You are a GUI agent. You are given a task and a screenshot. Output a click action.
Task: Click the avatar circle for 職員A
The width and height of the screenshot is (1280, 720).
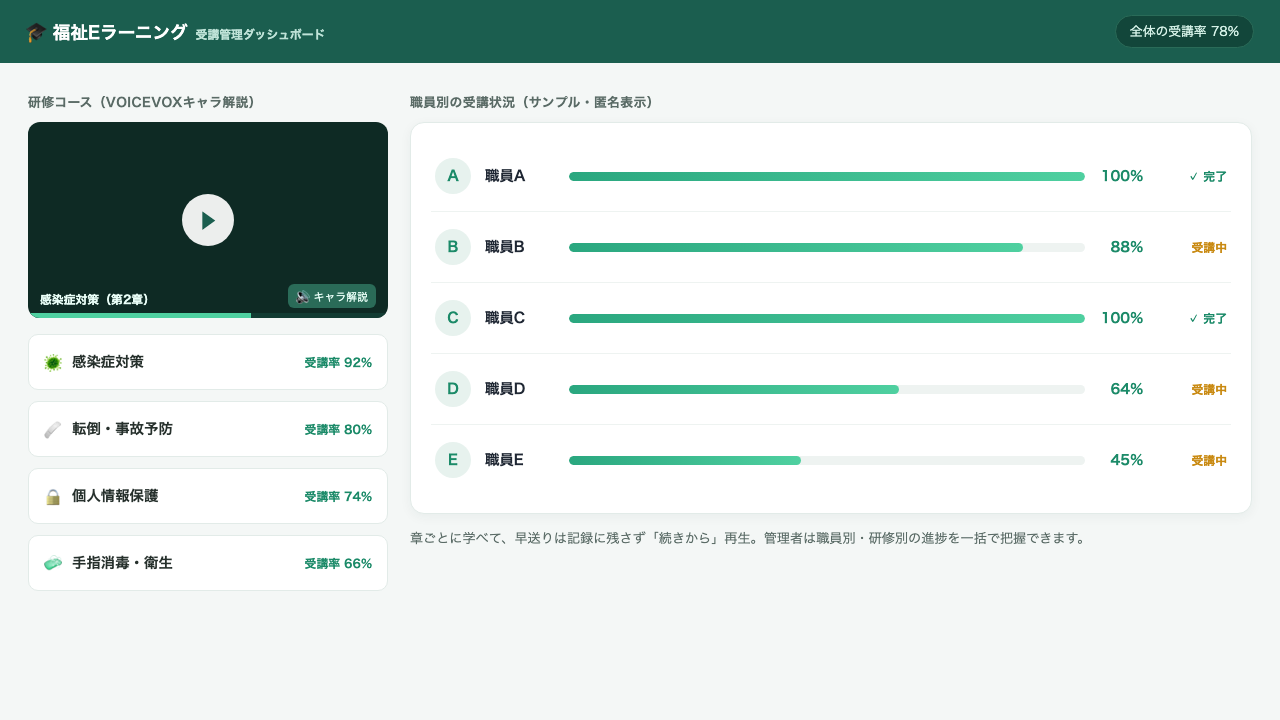click(x=453, y=176)
